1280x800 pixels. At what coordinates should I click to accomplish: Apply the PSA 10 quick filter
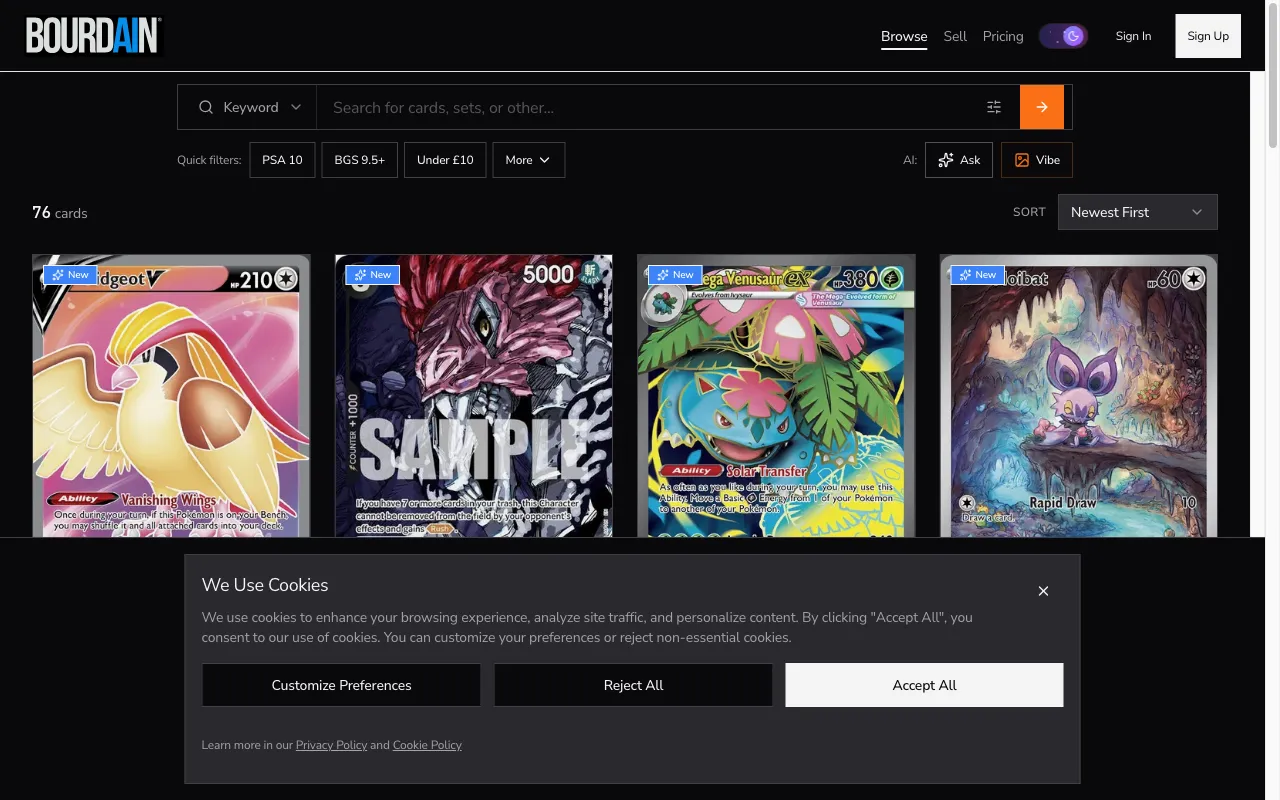[282, 160]
